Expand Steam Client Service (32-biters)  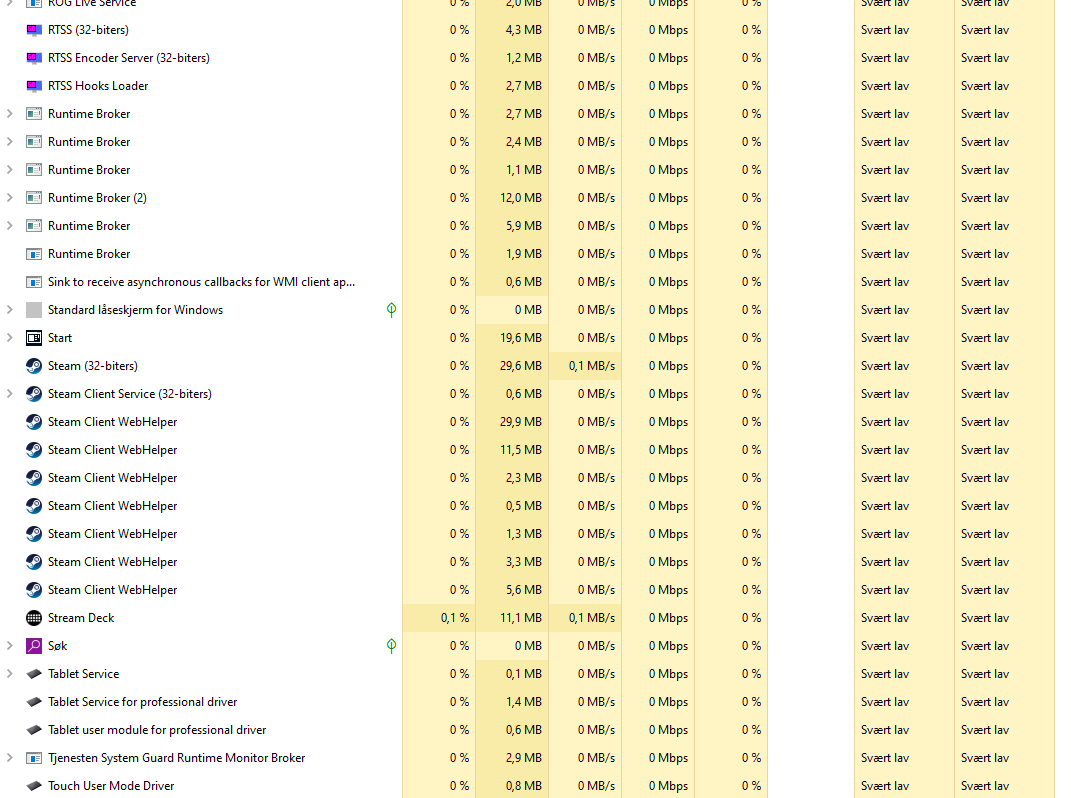[10, 394]
